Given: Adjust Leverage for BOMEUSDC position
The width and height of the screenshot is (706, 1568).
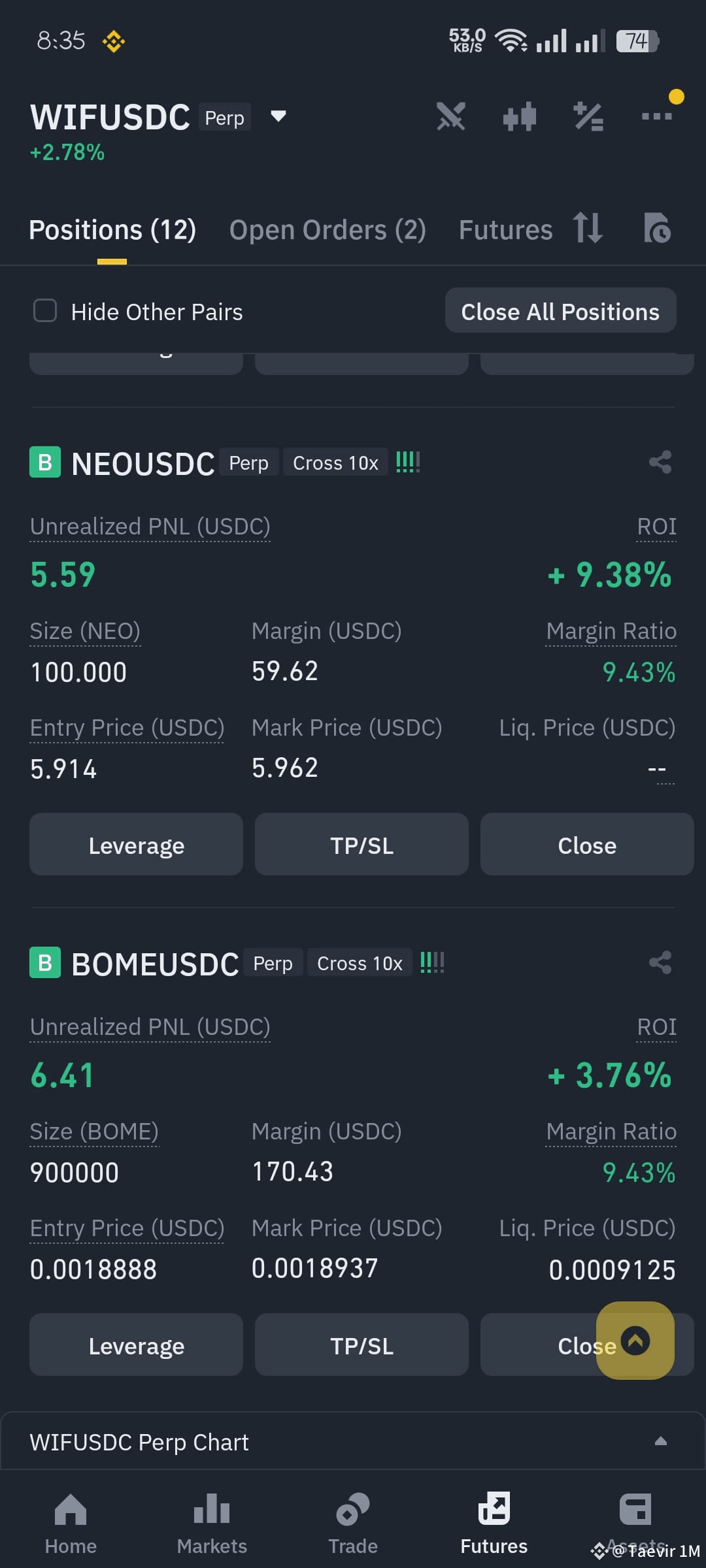Looking at the screenshot, I should [136, 1345].
